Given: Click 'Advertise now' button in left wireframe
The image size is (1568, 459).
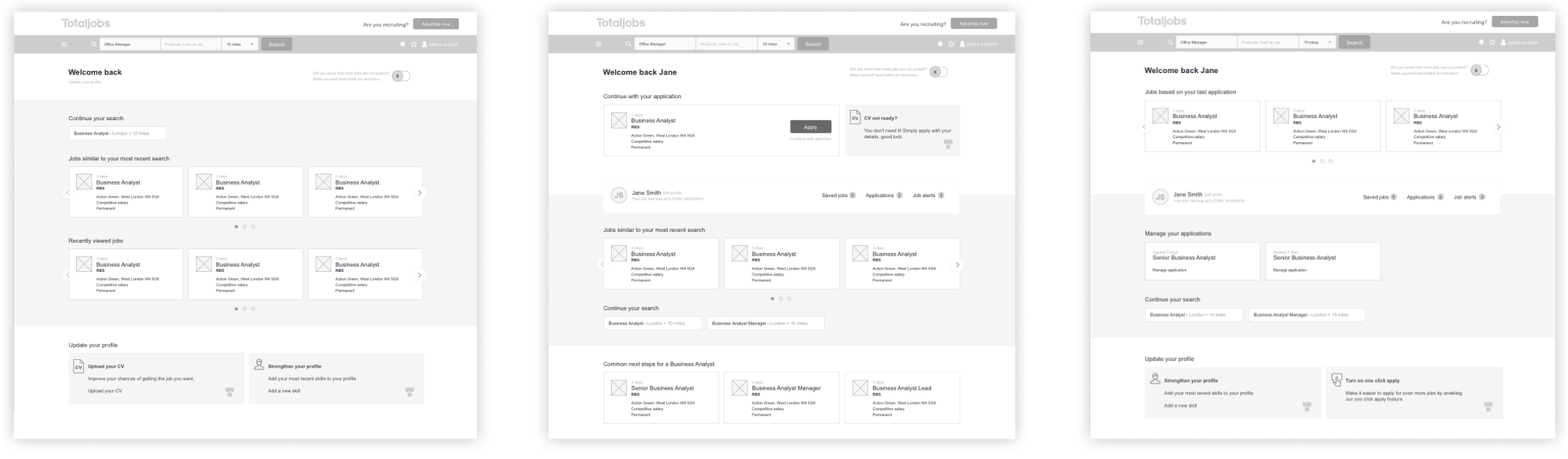Looking at the screenshot, I should click(x=435, y=24).
